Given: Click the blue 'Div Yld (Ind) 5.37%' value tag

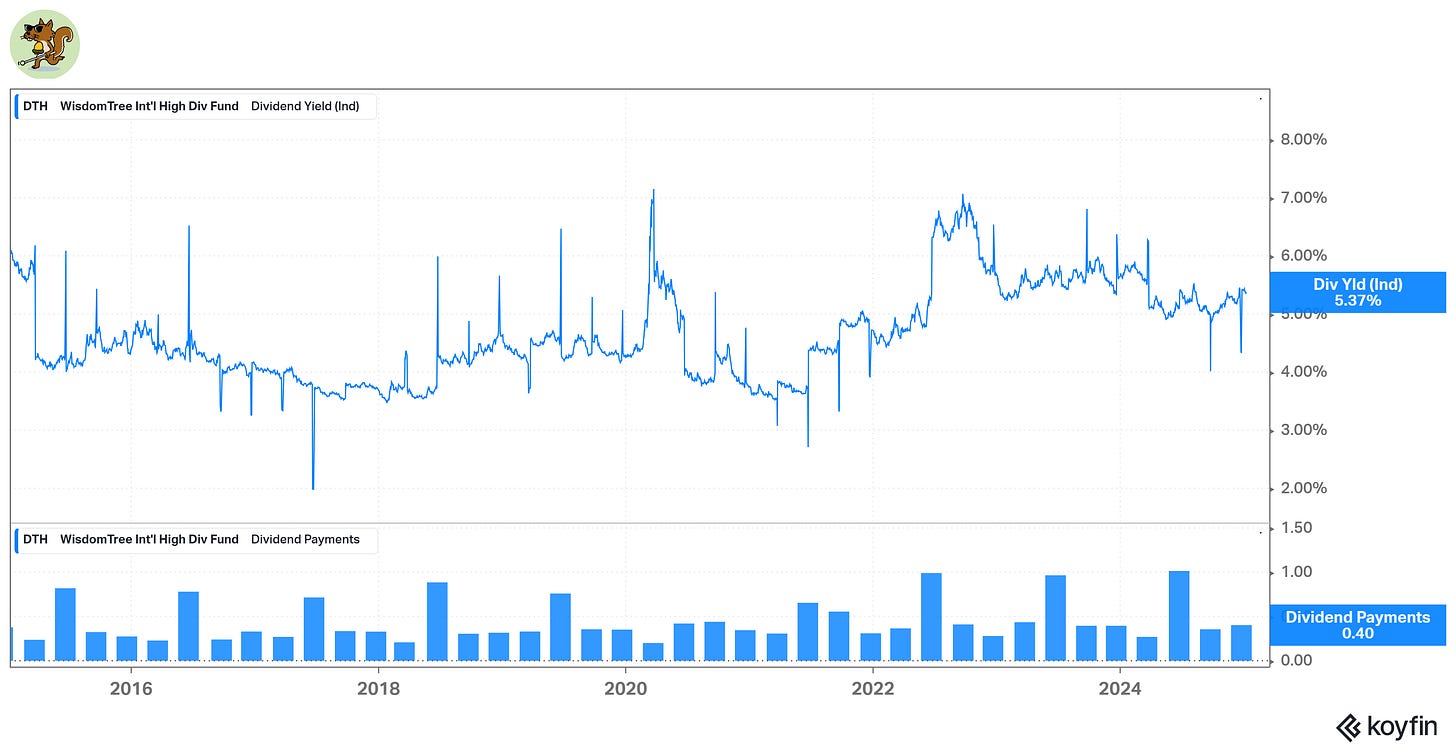Looking at the screenshot, I should [x=1357, y=292].
